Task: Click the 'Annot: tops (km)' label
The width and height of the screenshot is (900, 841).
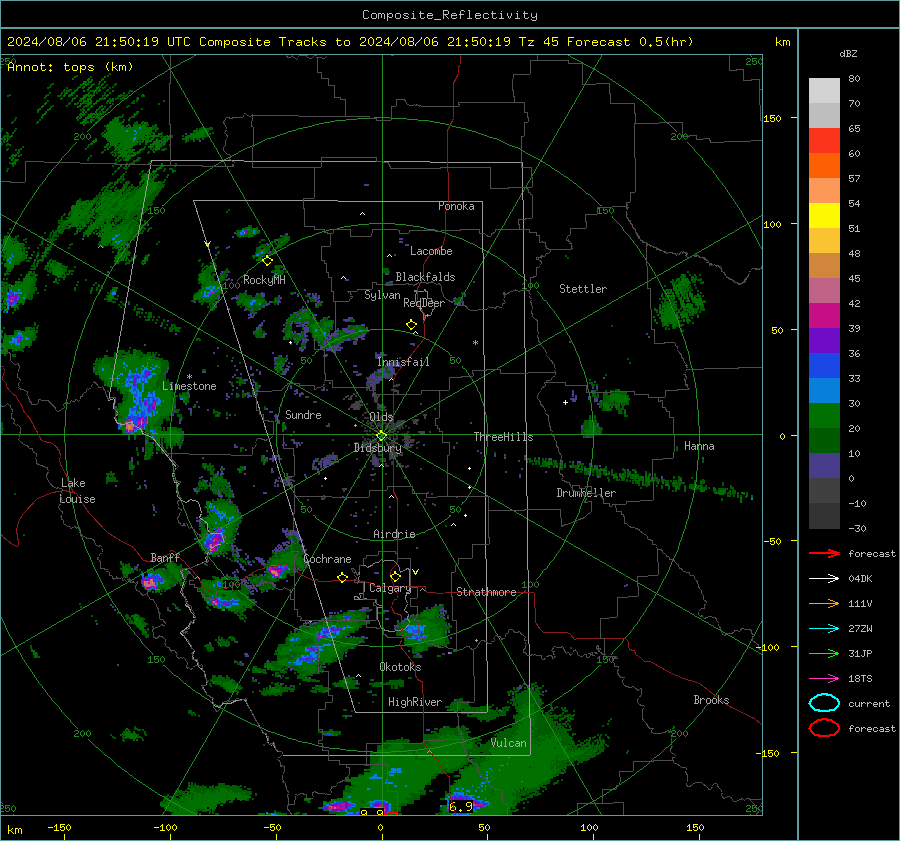Action: tap(70, 67)
